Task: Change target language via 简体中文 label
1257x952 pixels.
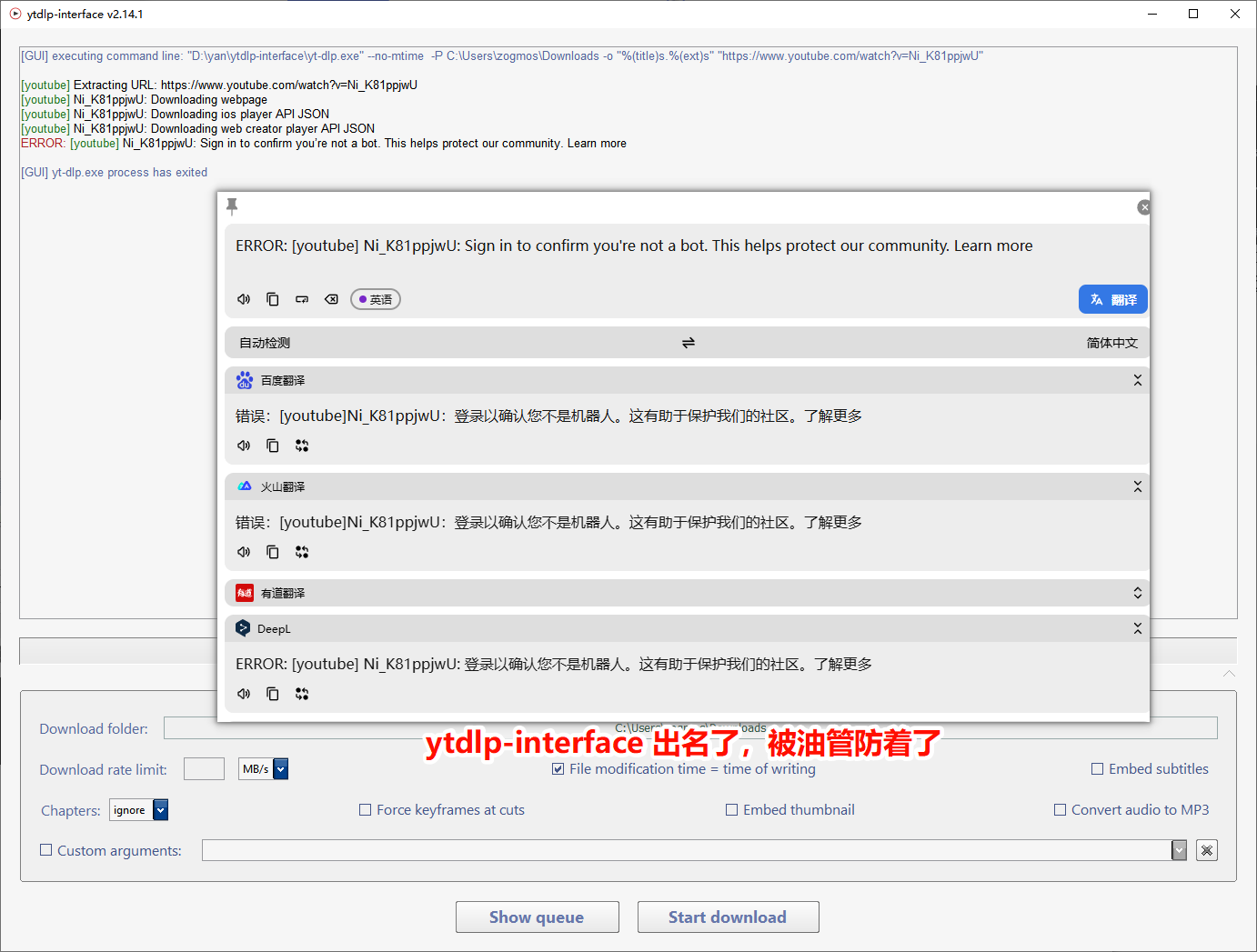Action: pyautogui.click(x=1112, y=342)
